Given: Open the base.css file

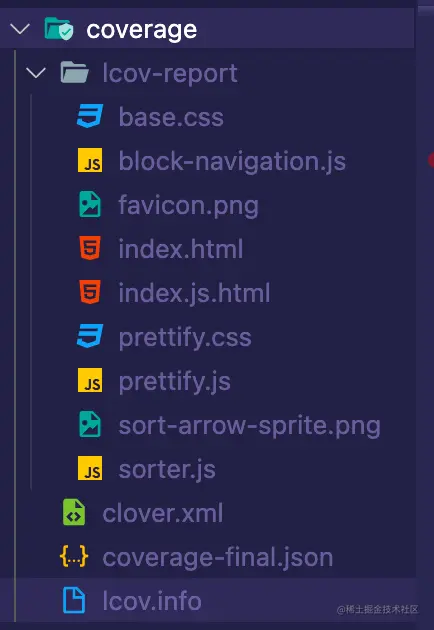Looking at the screenshot, I should pos(171,117).
